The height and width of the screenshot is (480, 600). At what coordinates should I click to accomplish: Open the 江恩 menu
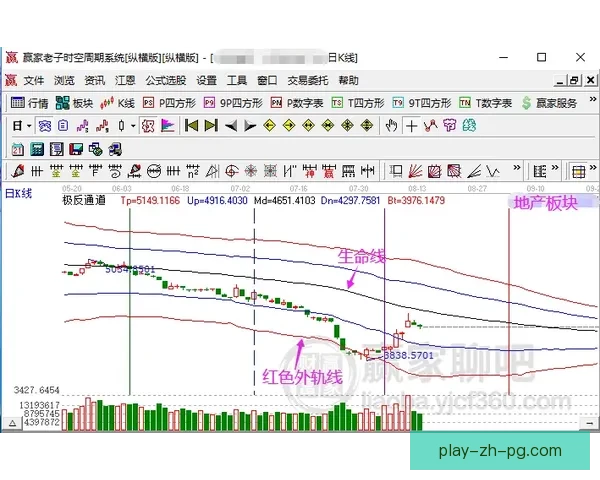coord(125,80)
